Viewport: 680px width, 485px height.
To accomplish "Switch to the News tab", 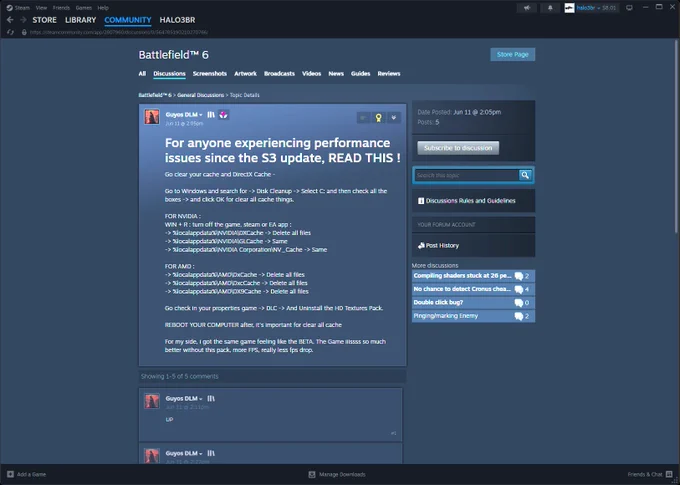I will [336, 74].
